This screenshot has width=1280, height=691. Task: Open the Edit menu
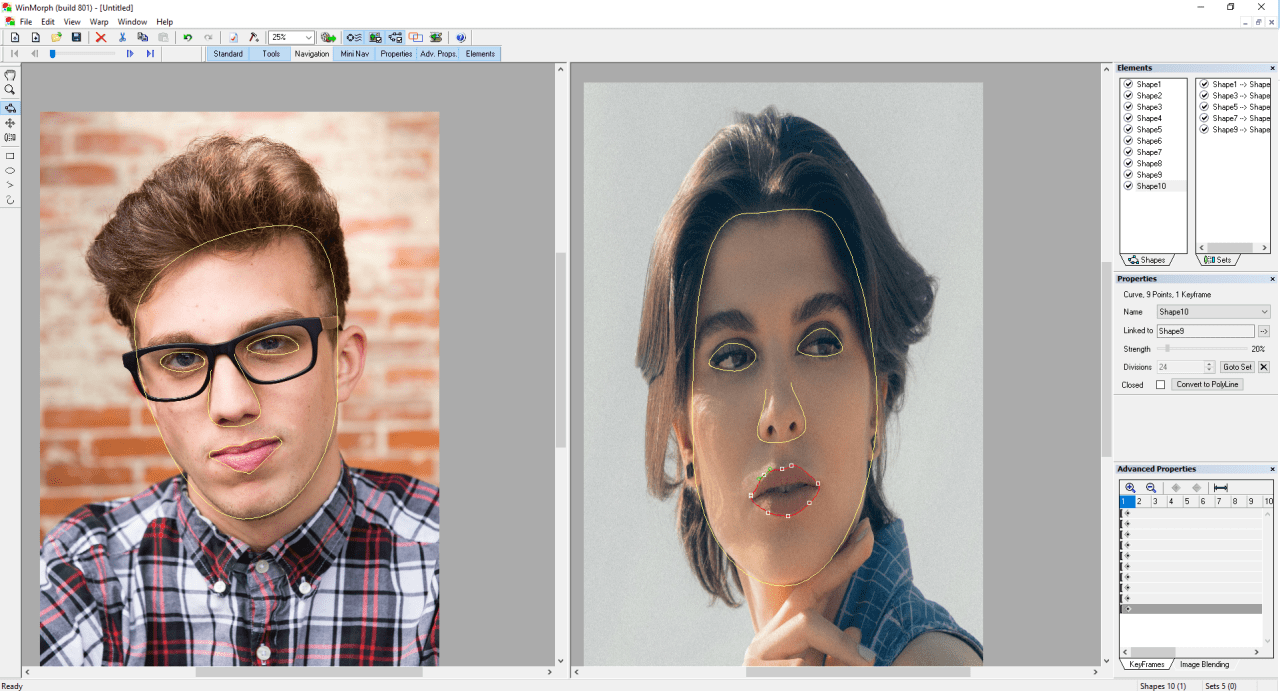pos(48,22)
